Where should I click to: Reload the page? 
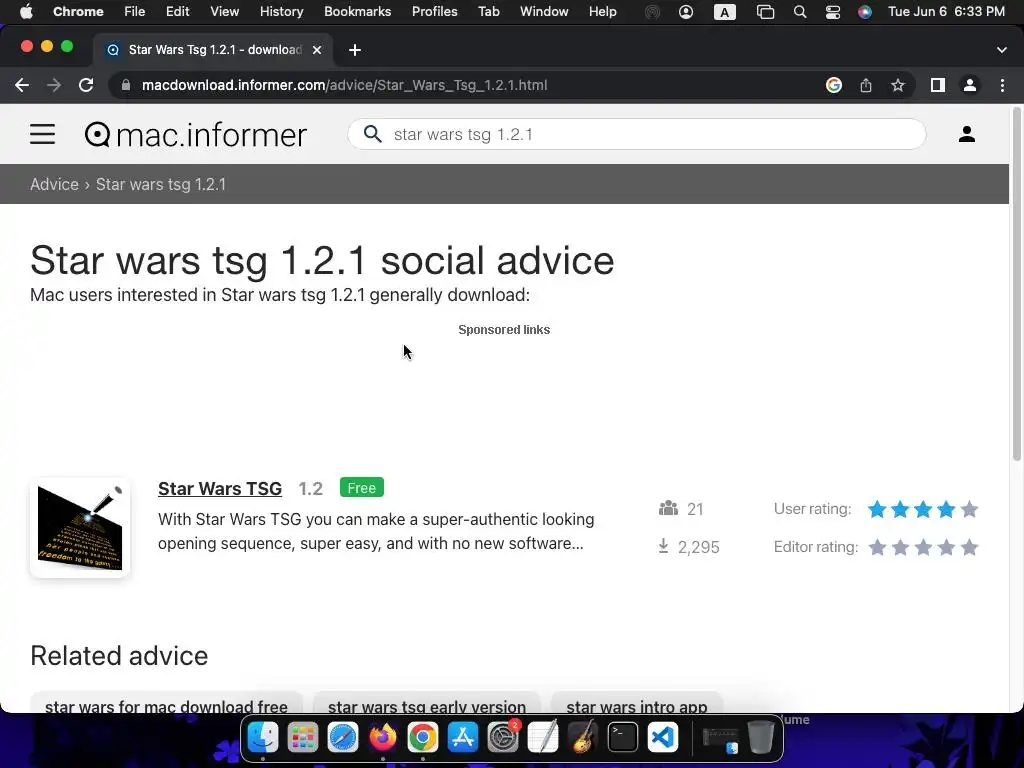tap(86, 85)
